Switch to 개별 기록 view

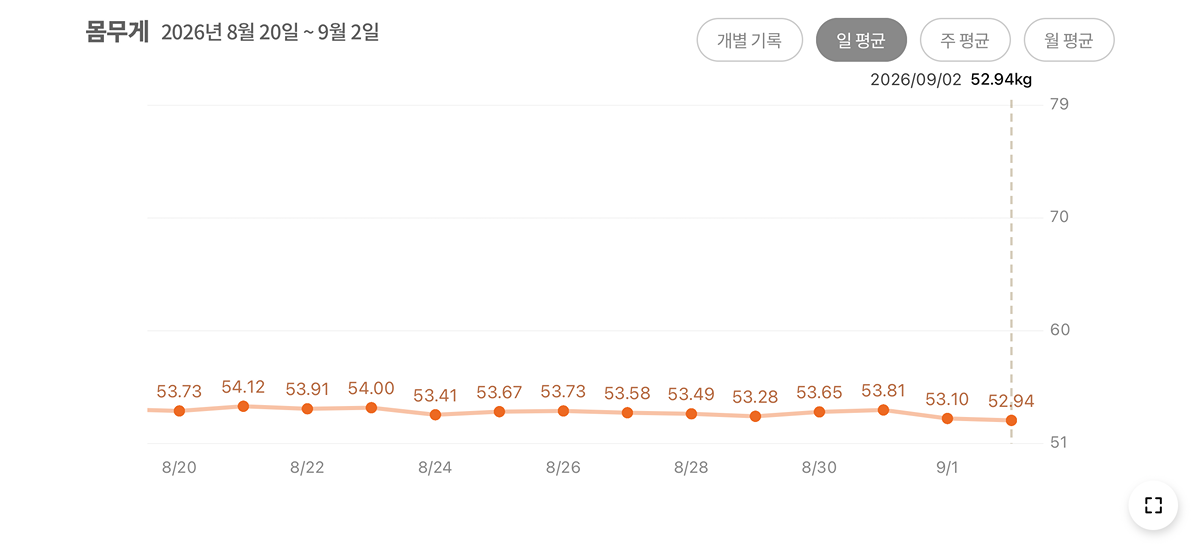click(x=750, y=40)
